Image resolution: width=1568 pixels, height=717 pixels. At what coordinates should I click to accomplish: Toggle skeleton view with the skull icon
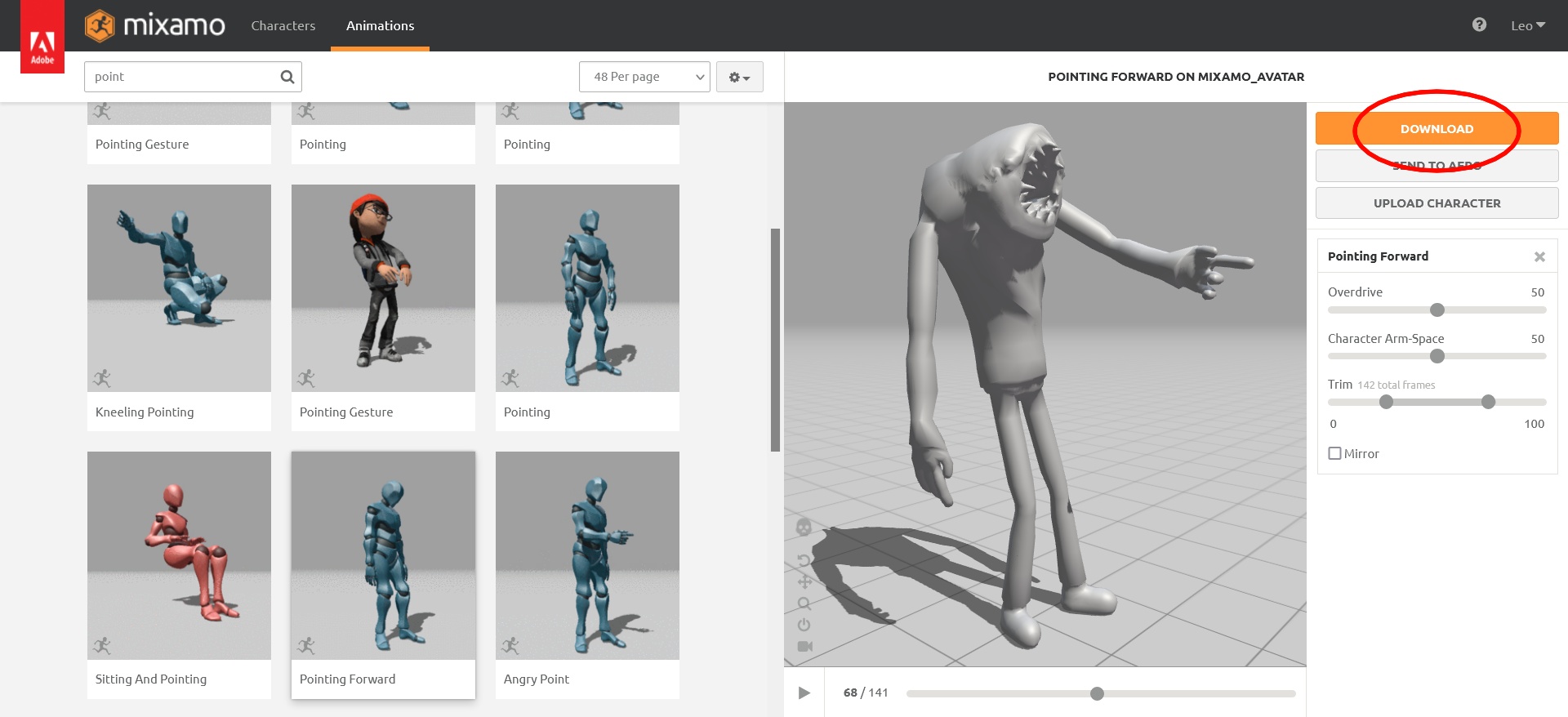[804, 528]
